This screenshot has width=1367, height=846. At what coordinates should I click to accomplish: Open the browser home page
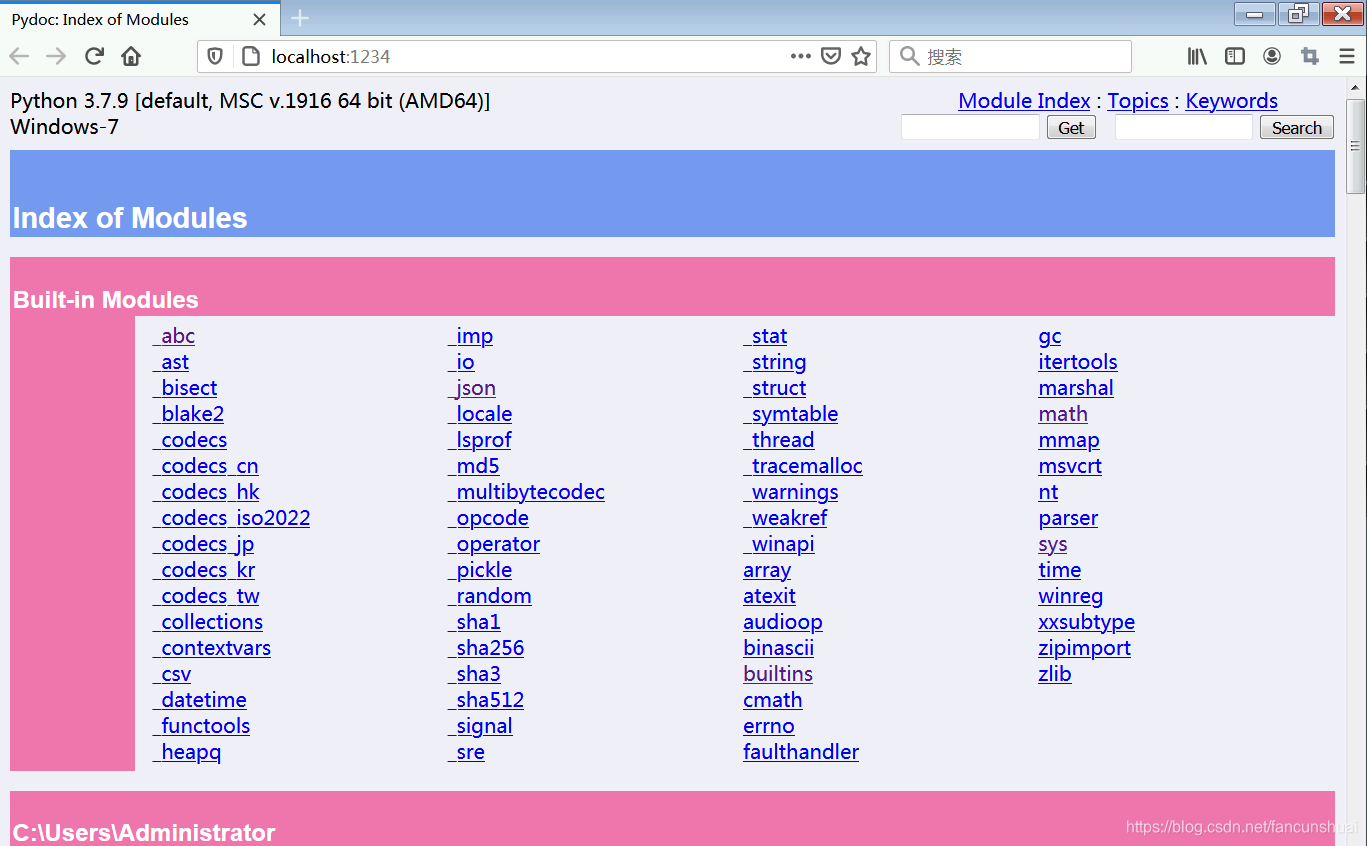(131, 57)
